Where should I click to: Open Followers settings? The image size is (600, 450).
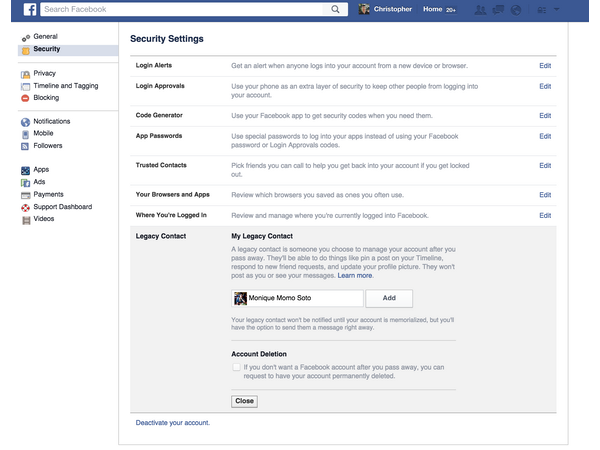click(48, 145)
